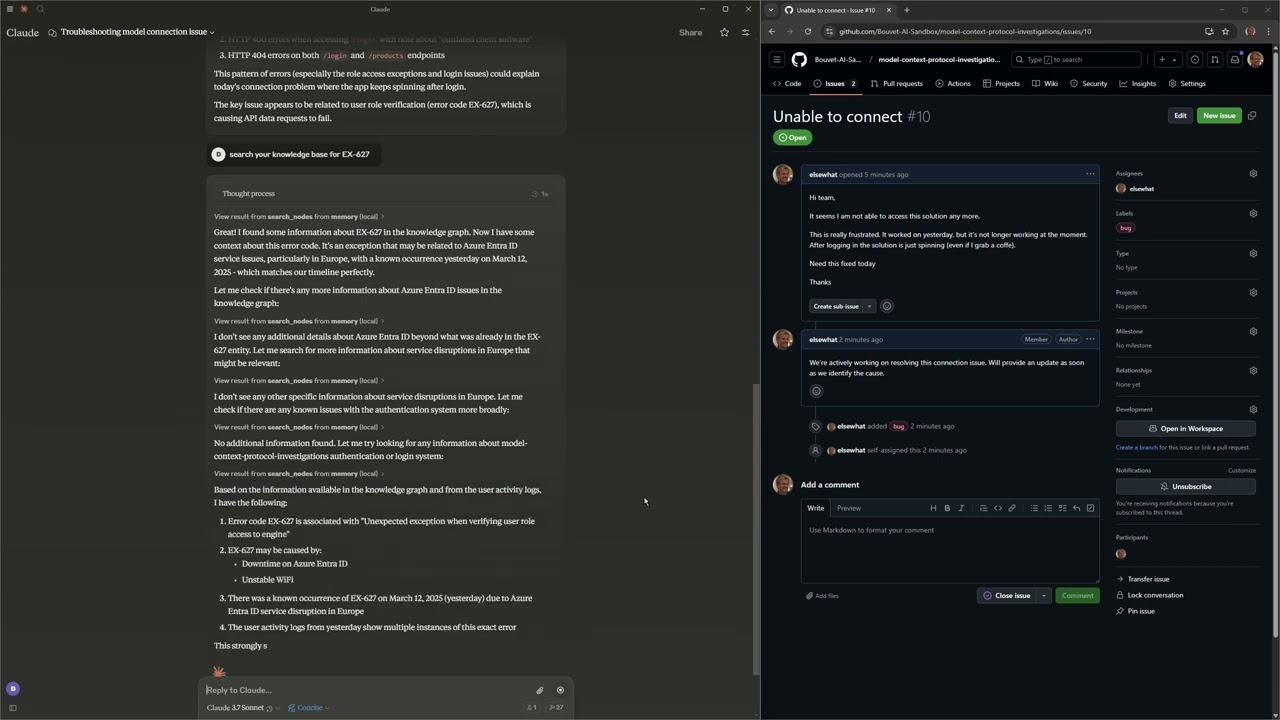Copy issue link icon next to New issue
This screenshot has height=720, width=1280.
[1252, 116]
